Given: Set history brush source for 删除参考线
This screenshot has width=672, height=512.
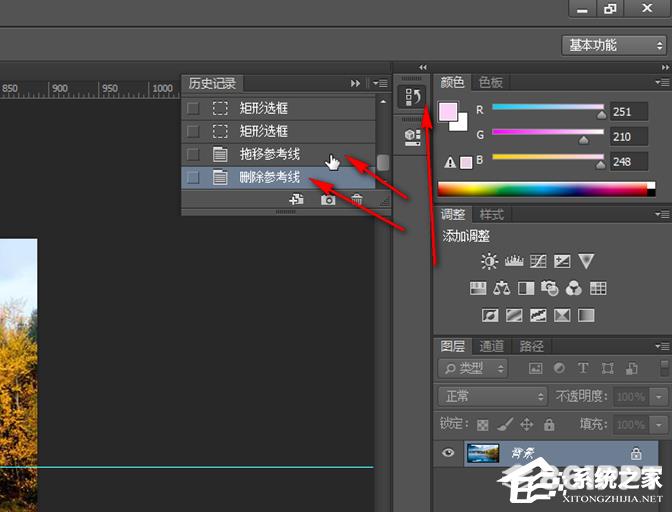Looking at the screenshot, I should (x=193, y=177).
